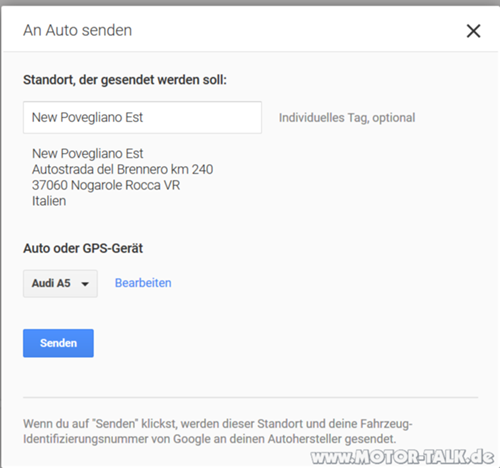Click the MOTOR-TALK.de watermark
Viewport: 500px width, 468px height.
tap(402, 457)
